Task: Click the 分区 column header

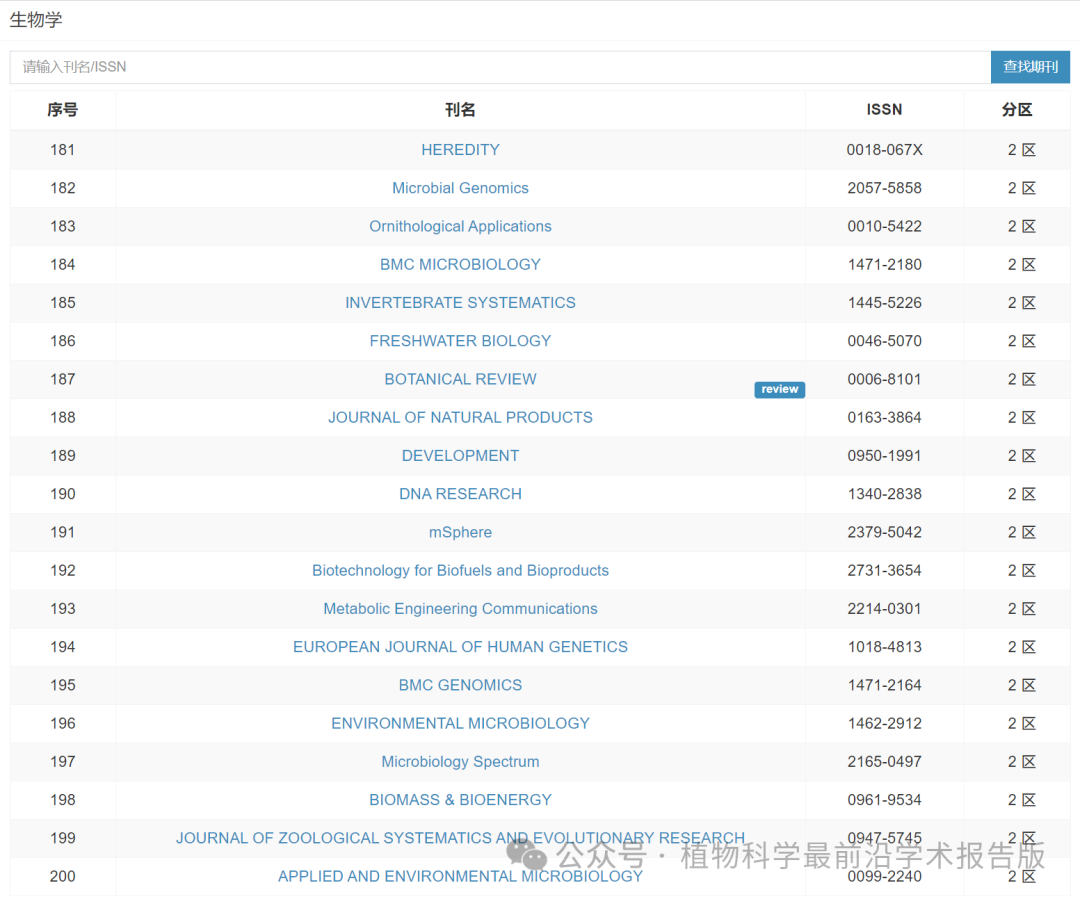Action: tap(1017, 110)
